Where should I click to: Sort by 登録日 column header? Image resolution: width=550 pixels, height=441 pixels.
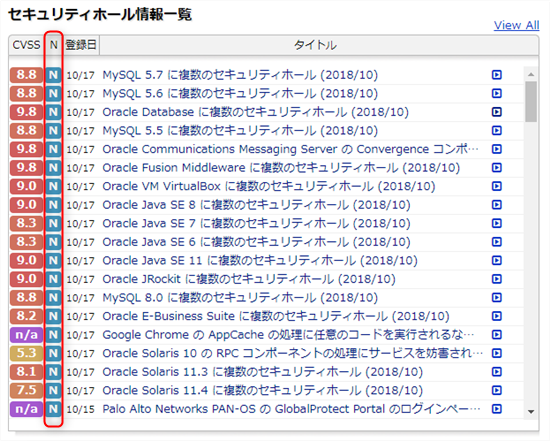coord(81,45)
